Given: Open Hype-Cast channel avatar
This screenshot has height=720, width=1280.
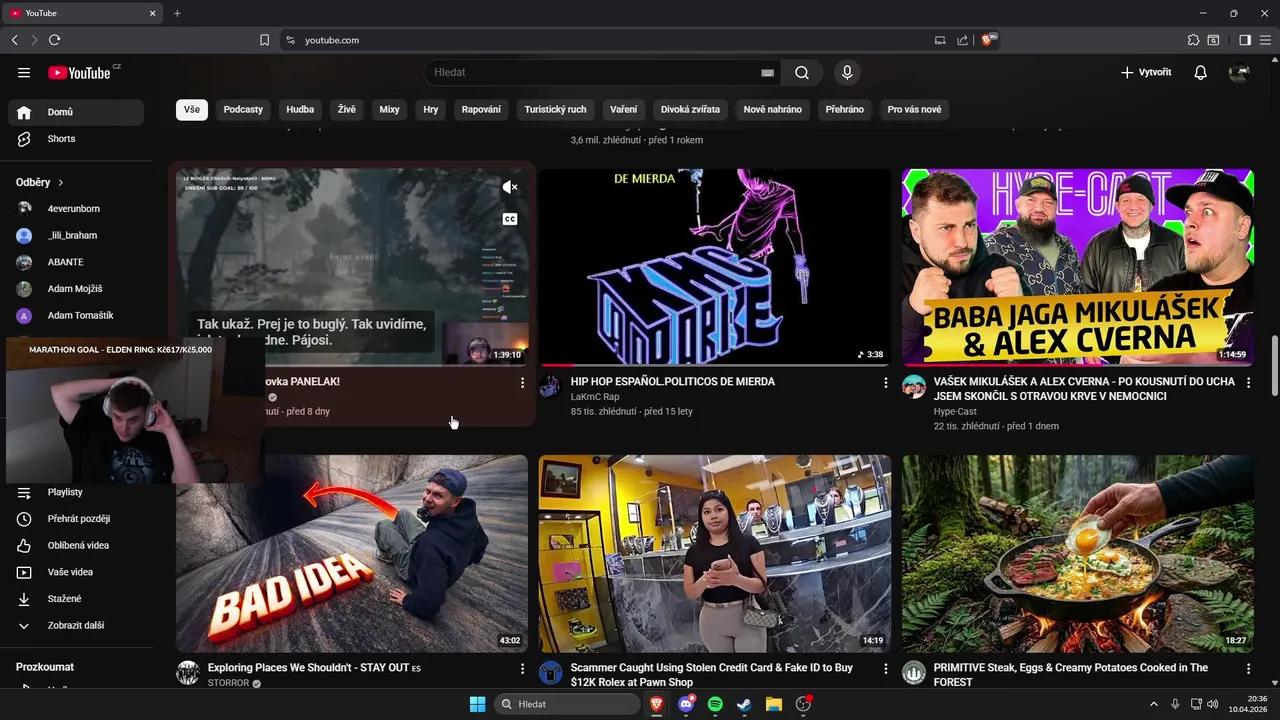Looking at the screenshot, I should click(x=913, y=387).
